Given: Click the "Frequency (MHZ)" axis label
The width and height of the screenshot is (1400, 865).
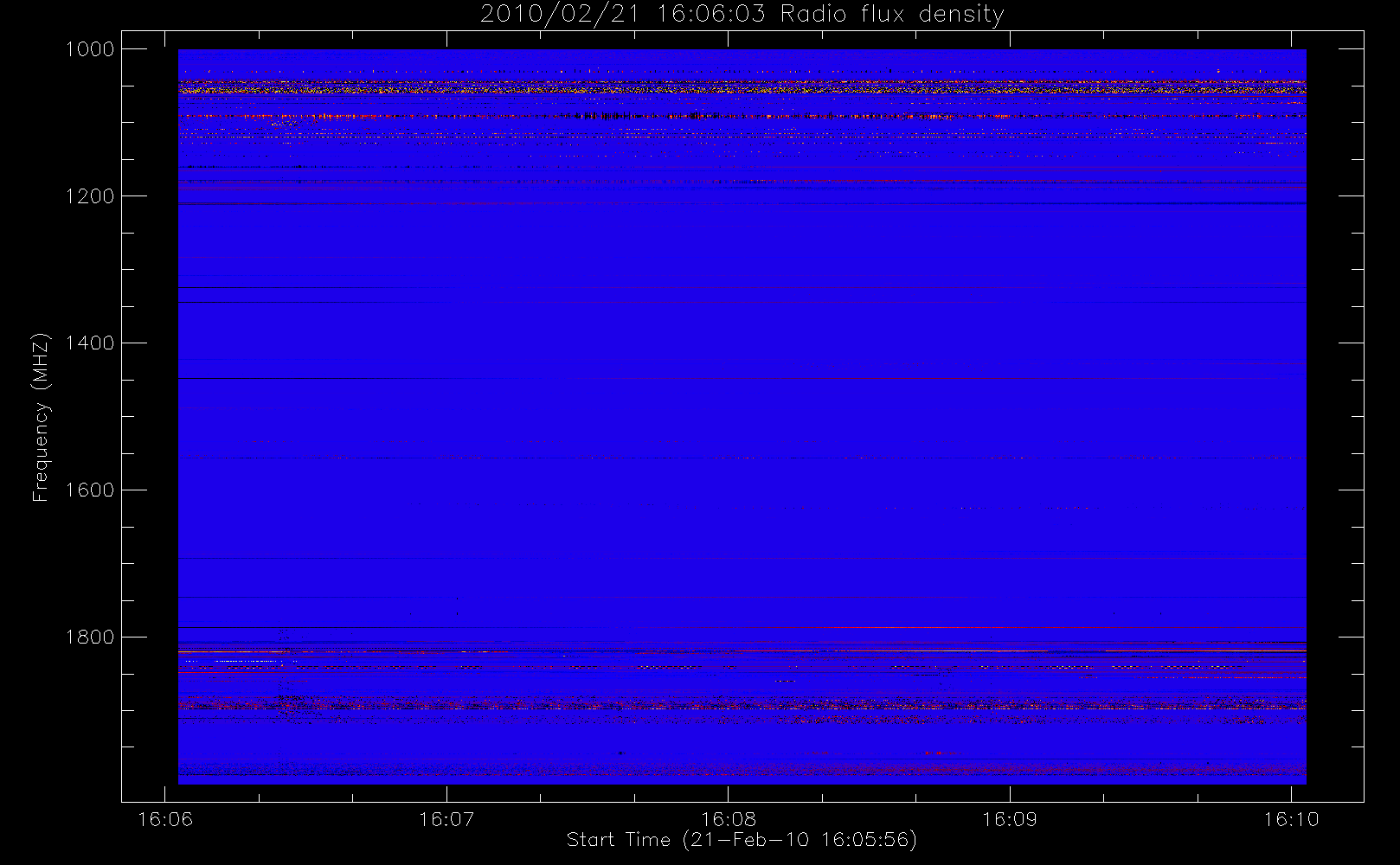Looking at the screenshot, I should click(40, 417).
